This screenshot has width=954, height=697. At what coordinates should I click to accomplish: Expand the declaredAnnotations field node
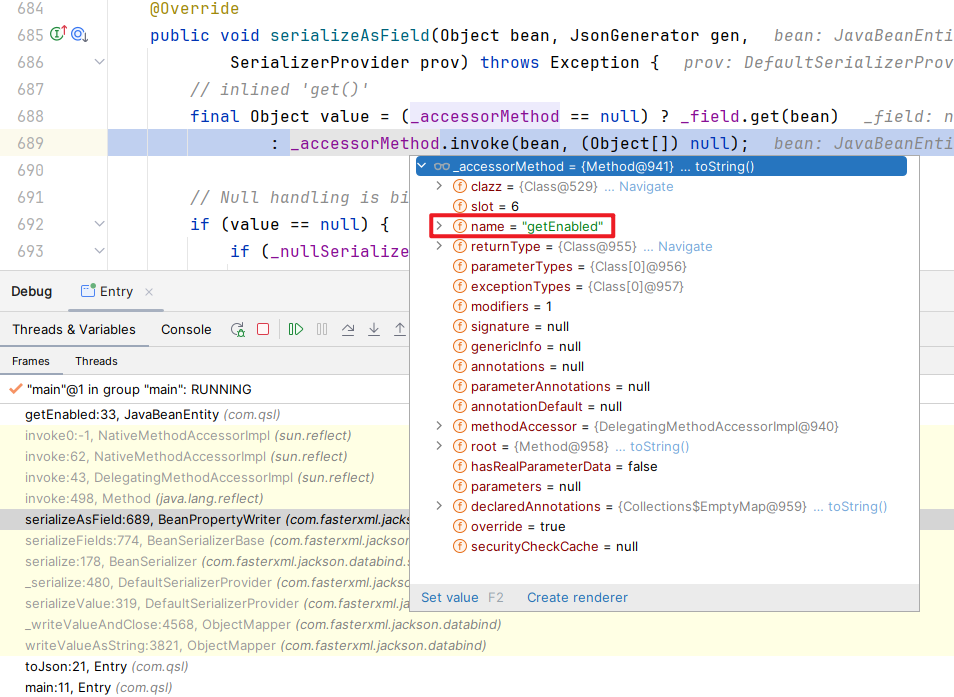coord(438,506)
